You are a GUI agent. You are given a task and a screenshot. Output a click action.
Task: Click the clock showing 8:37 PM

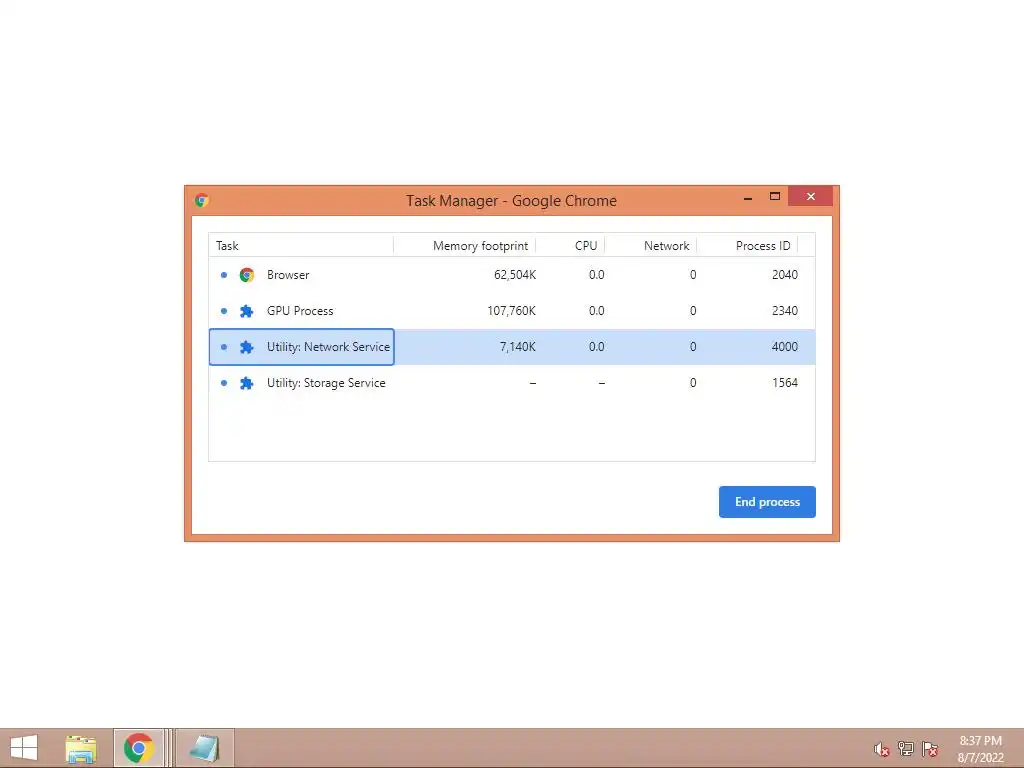(x=980, y=741)
